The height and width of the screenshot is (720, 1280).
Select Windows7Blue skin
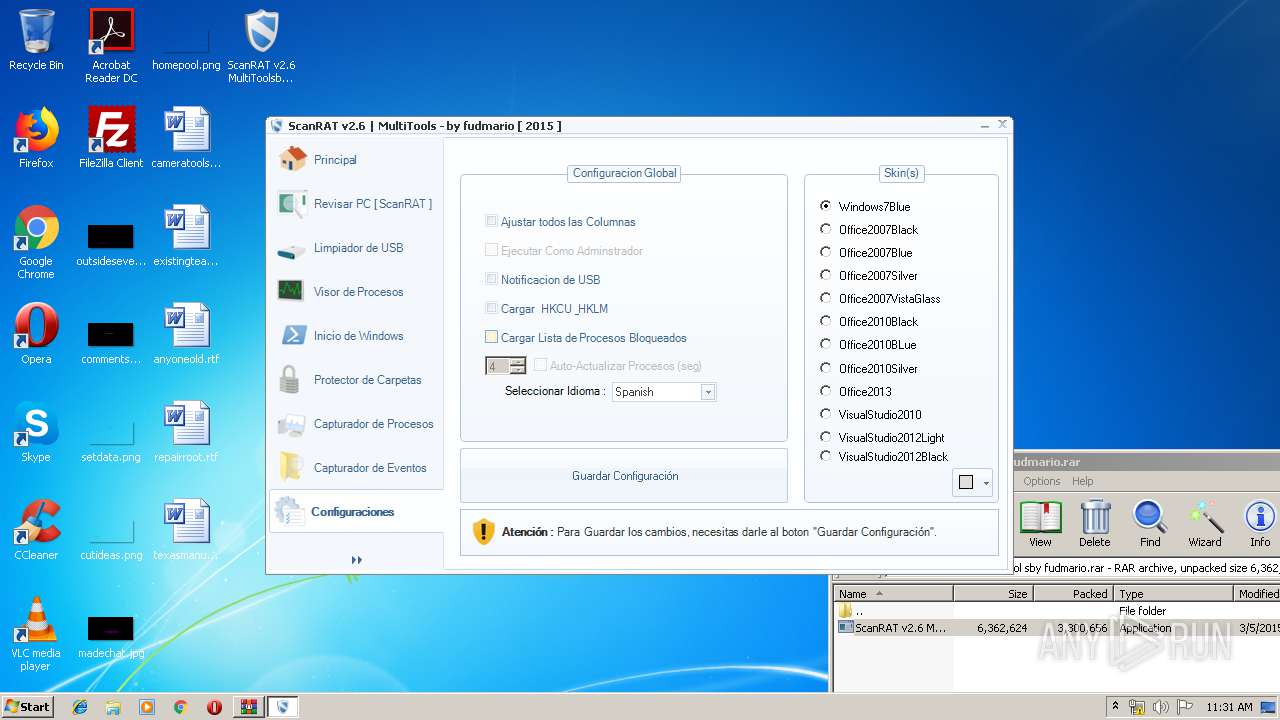(x=825, y=206)
